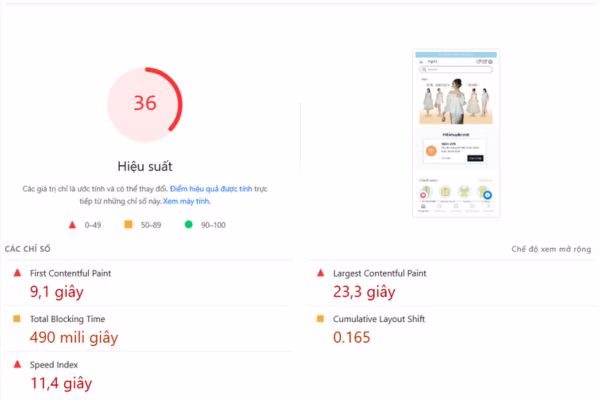Click the orange square 50–89 legend icon
600x400 pixels.
[129, 224]
